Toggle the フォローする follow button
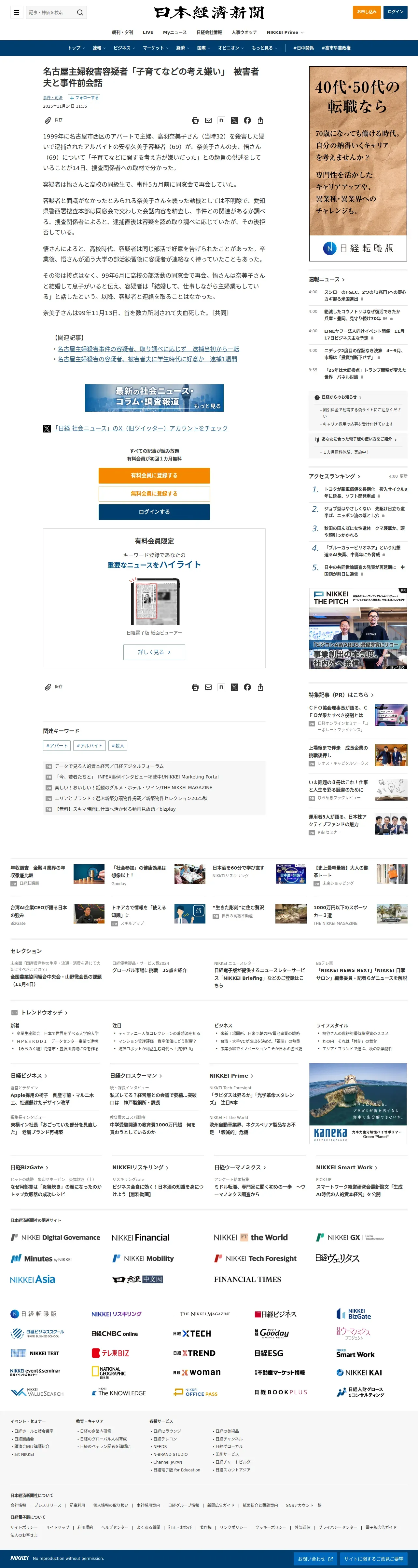The width and height of the screenshot is (418, 1568). coord(84,98)
